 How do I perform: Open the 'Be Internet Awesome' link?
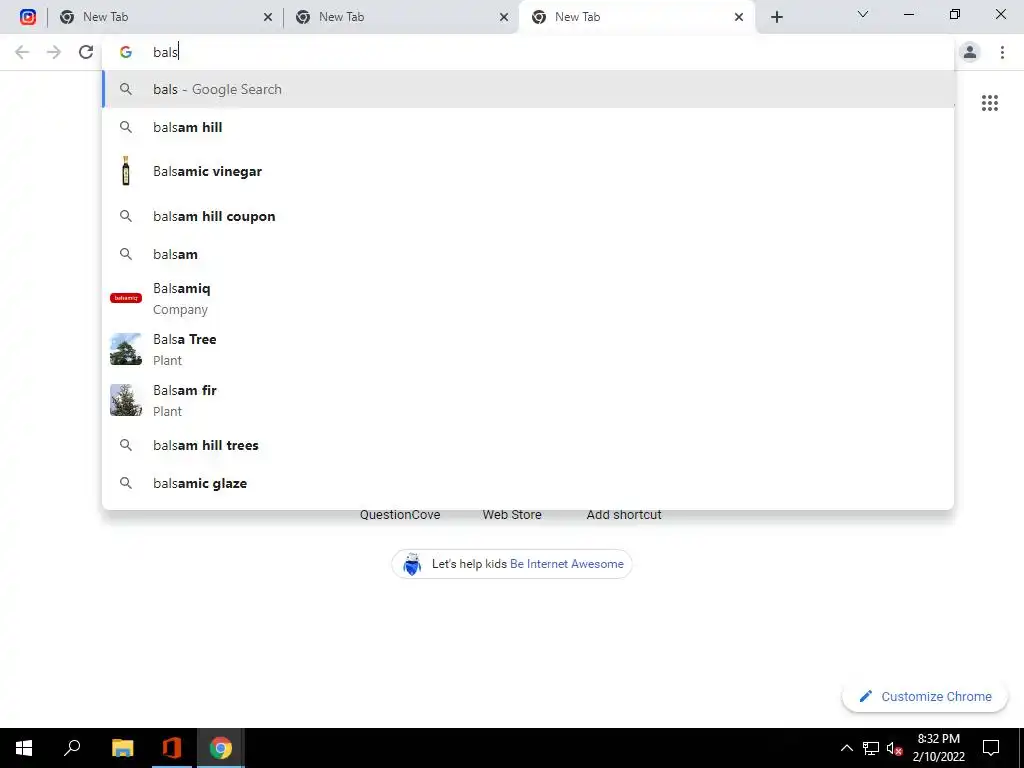(567, 564)
